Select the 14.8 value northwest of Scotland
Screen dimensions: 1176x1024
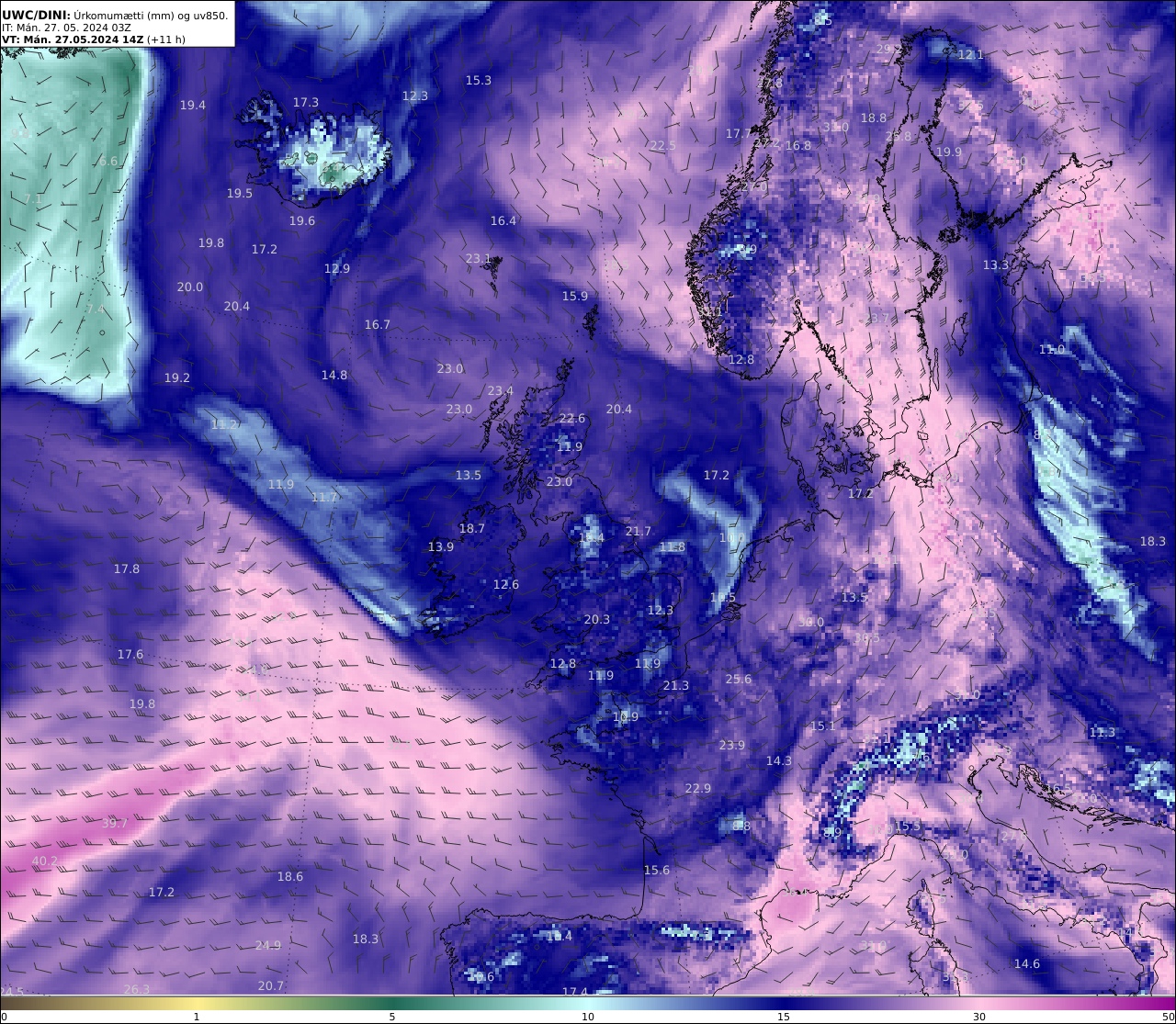pos(334,376)
